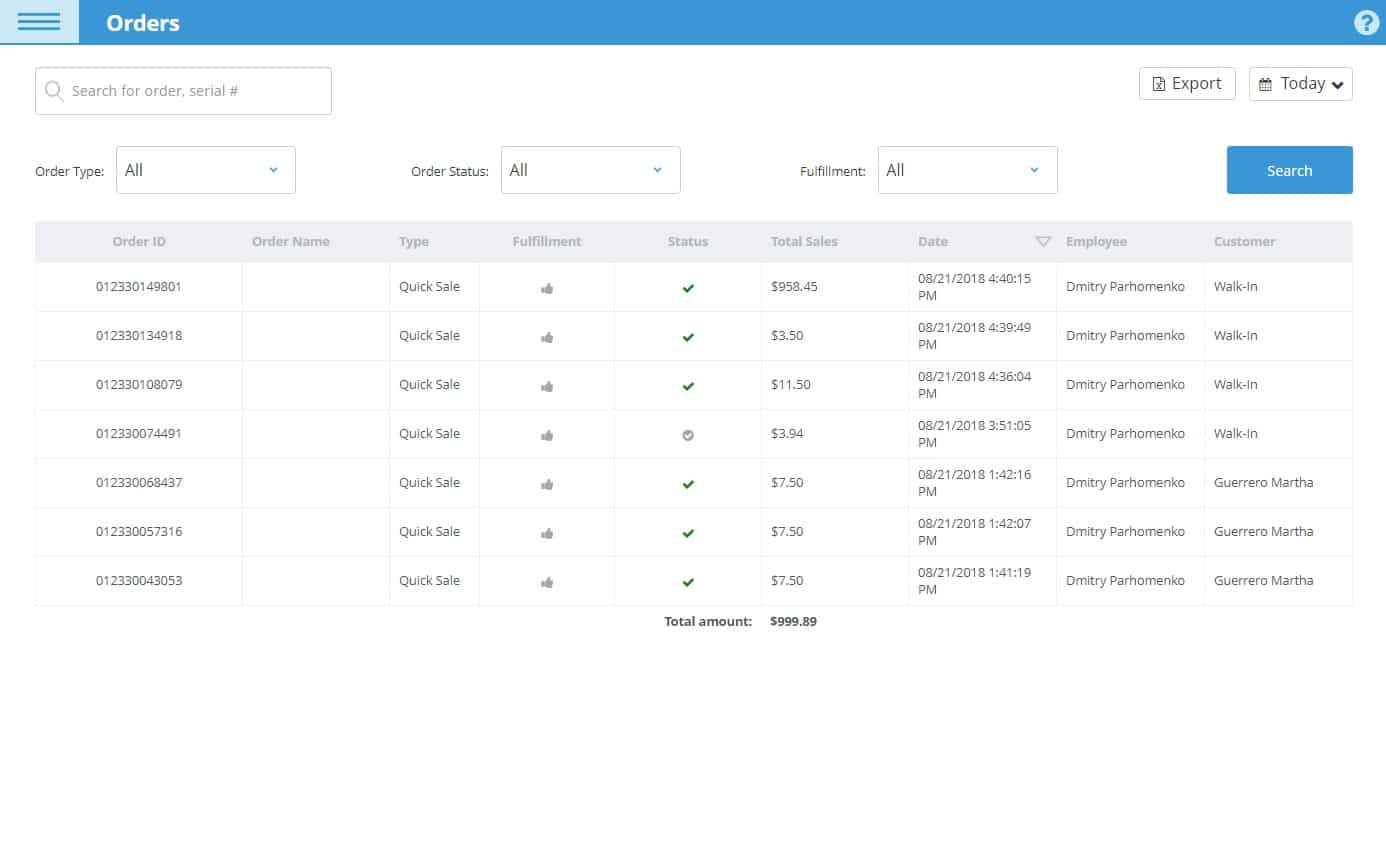Open the help question mark icon
Viewport: 1386px width, 867px height.
pyautogui.click(x=1366, y=23)
